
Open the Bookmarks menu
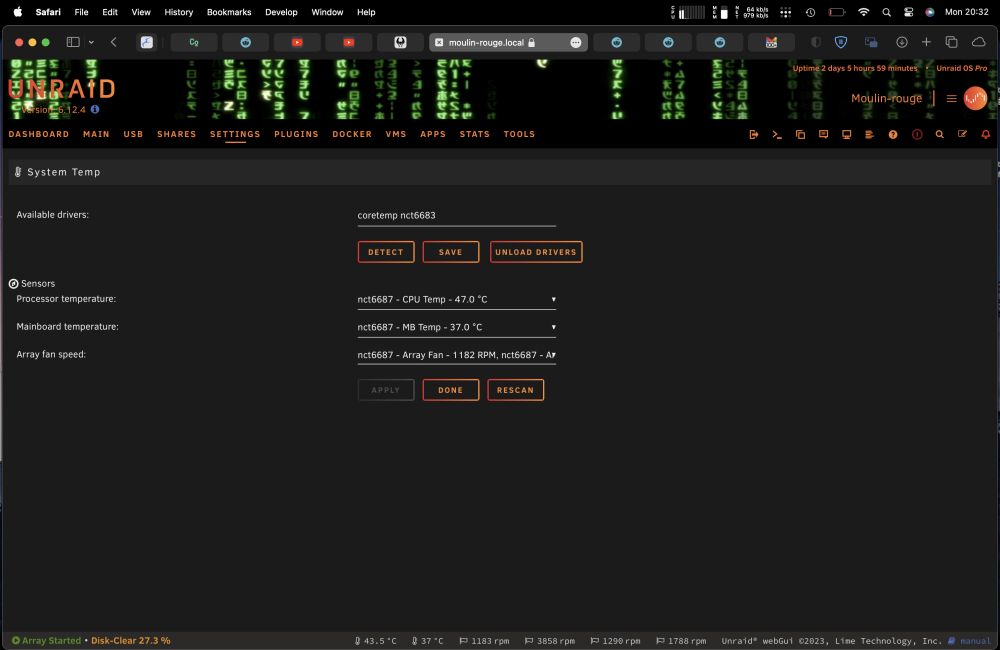pyautogui.click(x=229, y=12)
